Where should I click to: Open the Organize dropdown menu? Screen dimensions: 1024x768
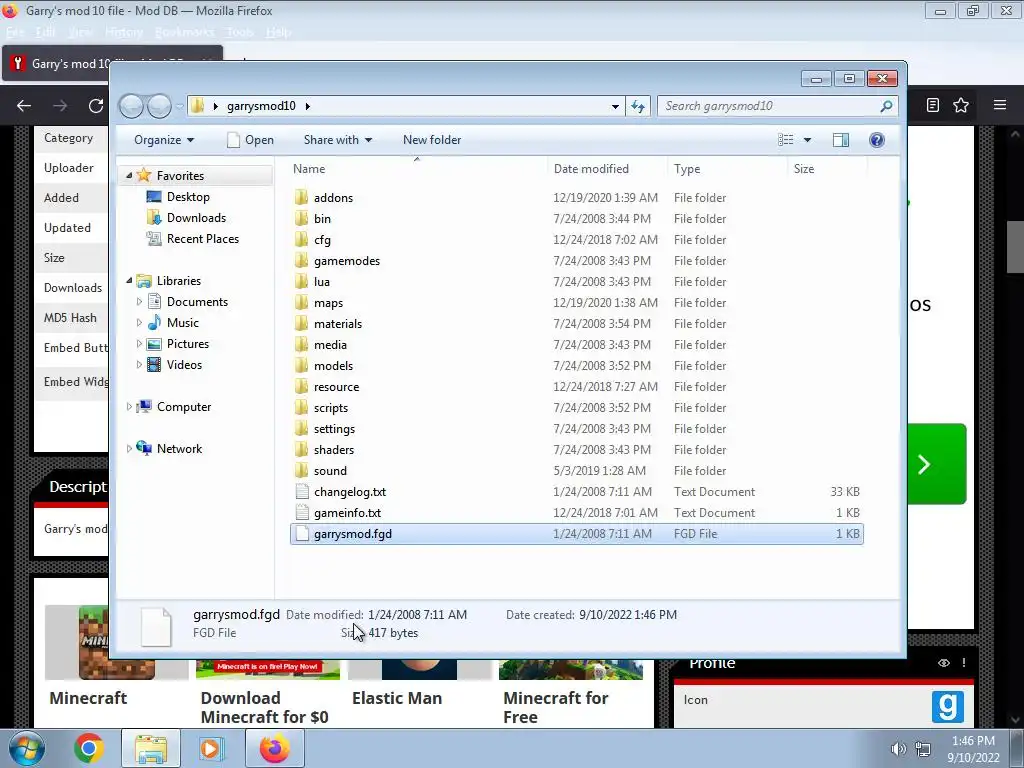click(x=164, y=140)
